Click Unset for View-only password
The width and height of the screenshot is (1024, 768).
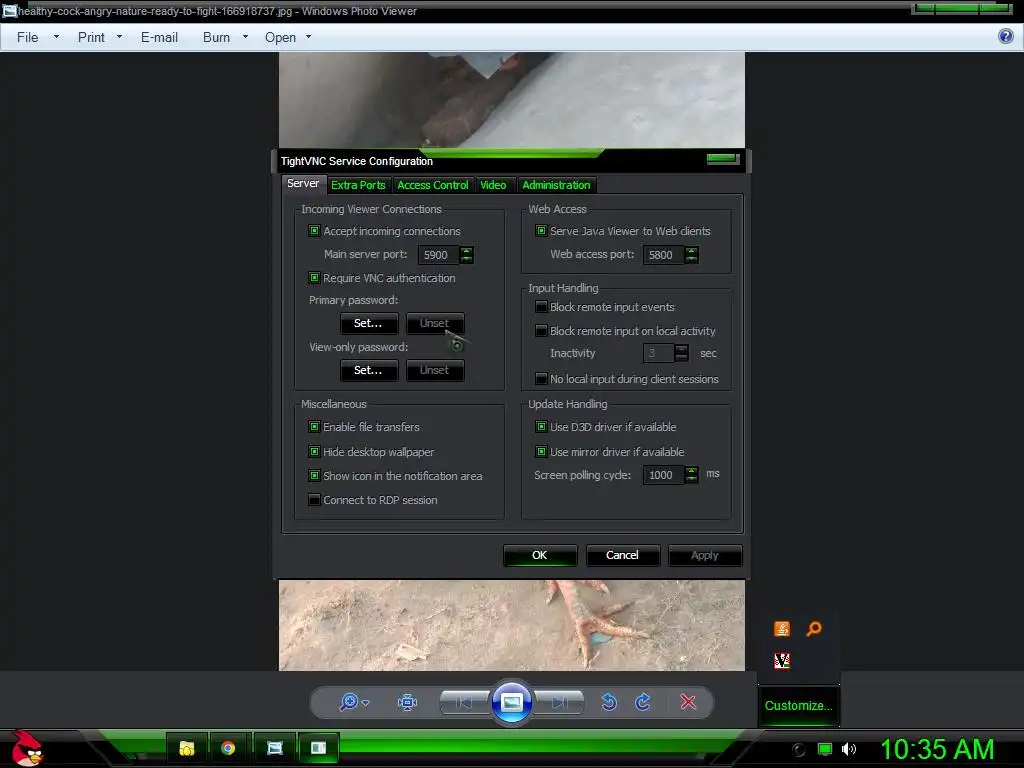[x=435, y=370]
